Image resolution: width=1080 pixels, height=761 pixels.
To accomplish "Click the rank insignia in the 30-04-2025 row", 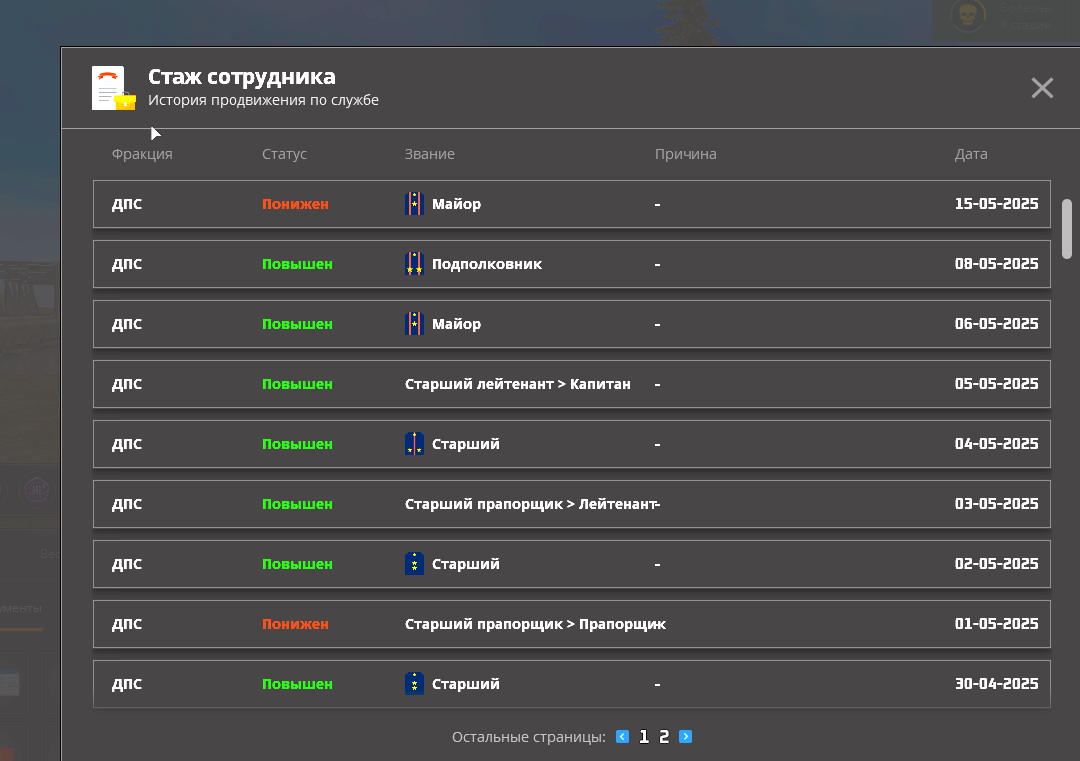I will (414, 684).
